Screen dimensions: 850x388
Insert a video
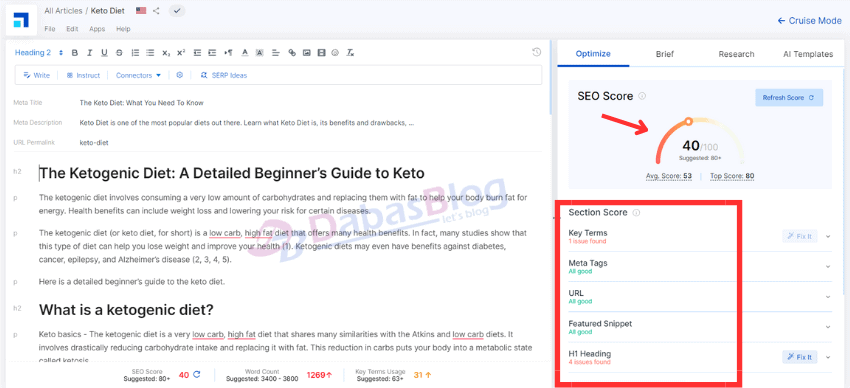tap(321, 53)
